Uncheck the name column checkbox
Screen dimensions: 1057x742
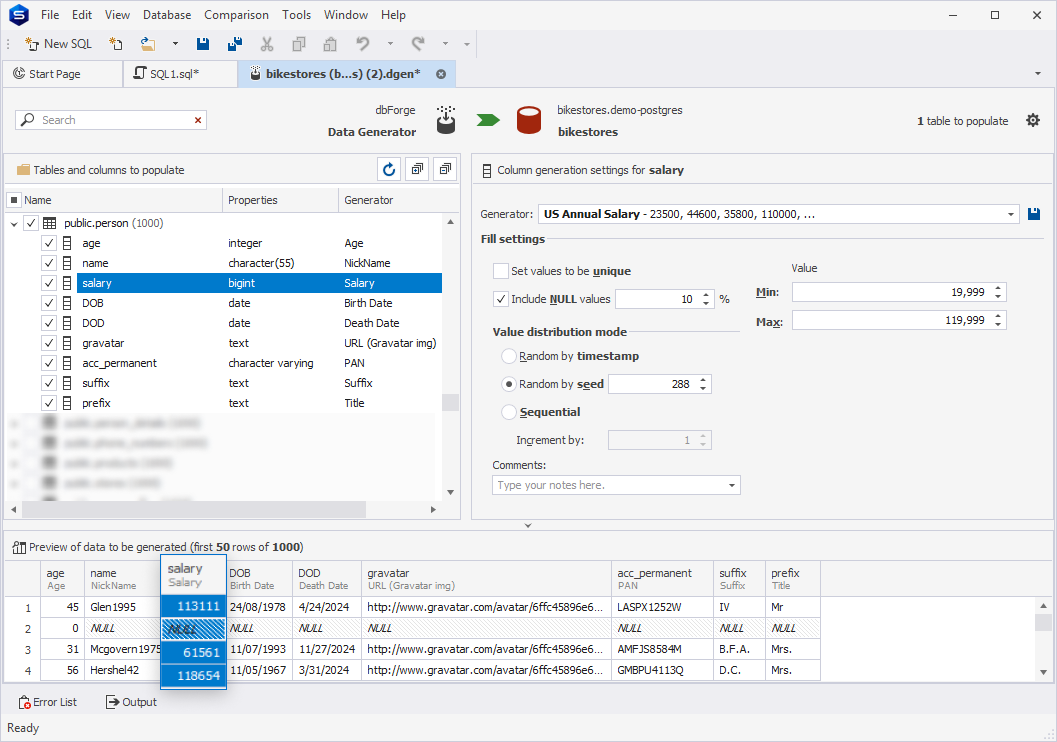(x=49, y=263)
